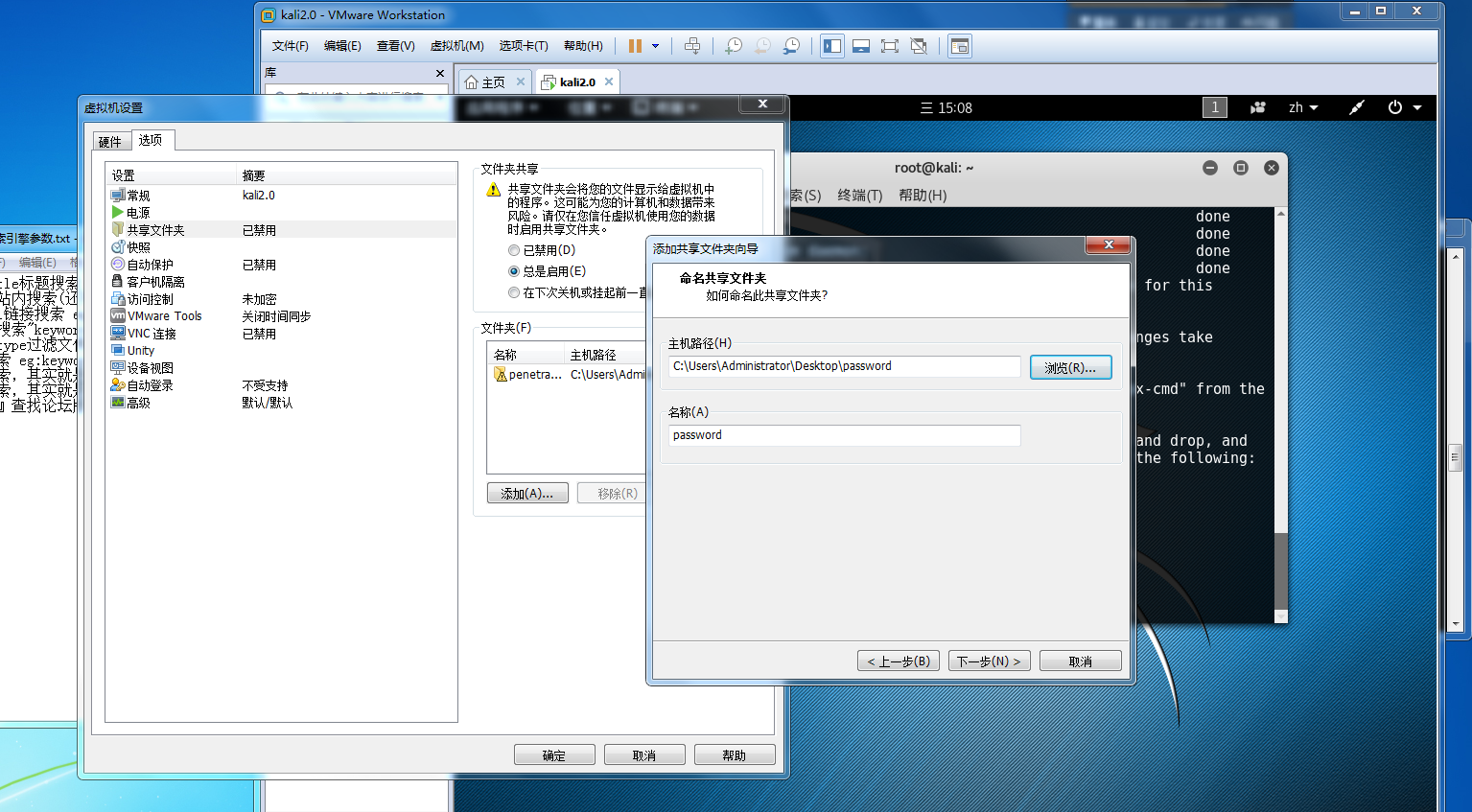Click the Unity mode toolbar icon
The height and width of the screenshot is (812, 1472).
point(919,46)
